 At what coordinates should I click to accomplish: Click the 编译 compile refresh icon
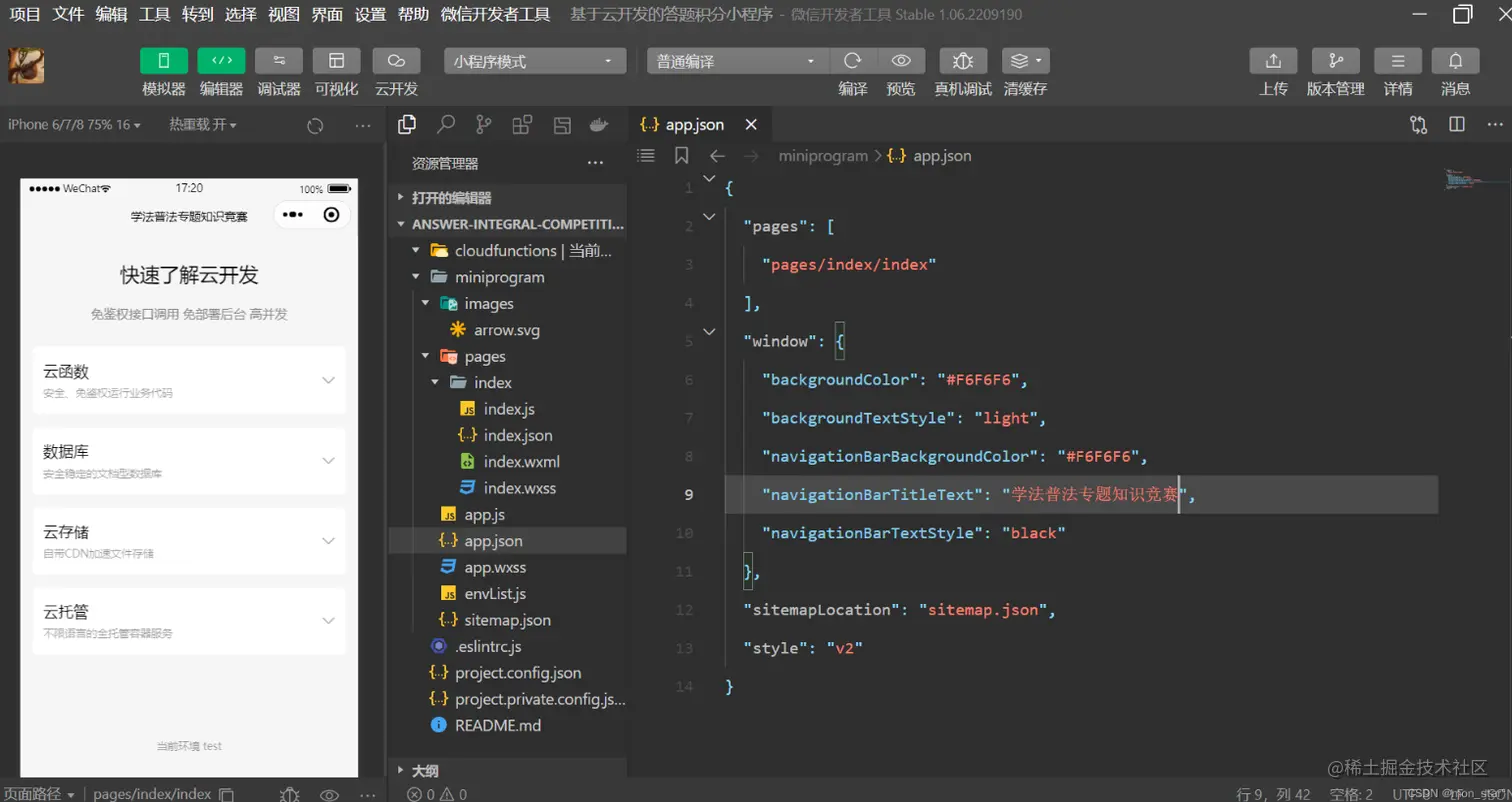point(853,60)
